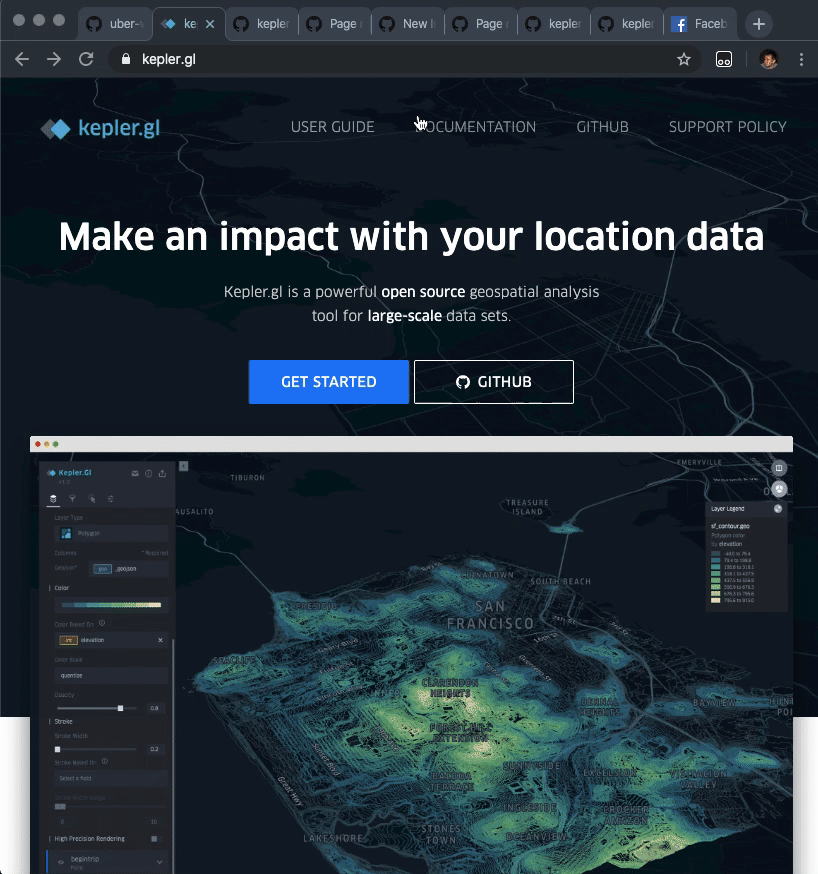Open the quantize Color Scale dropdown
Viewport: 818px width, 874px height.
tap(111, 675)
